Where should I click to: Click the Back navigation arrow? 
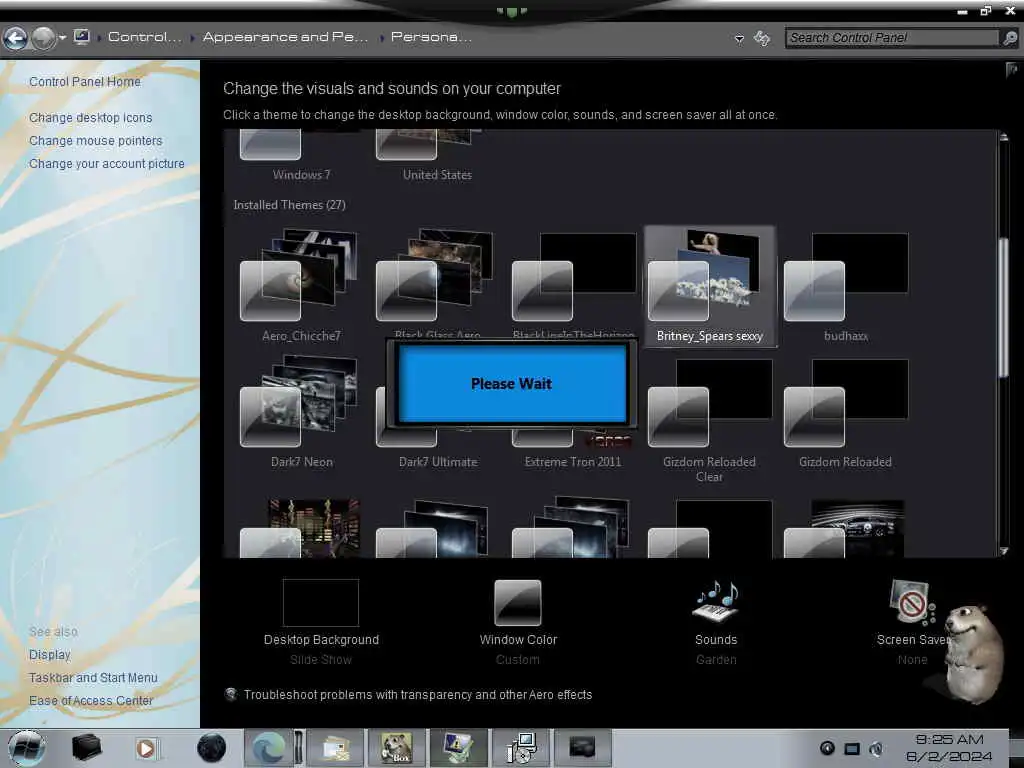click(15, 39)
